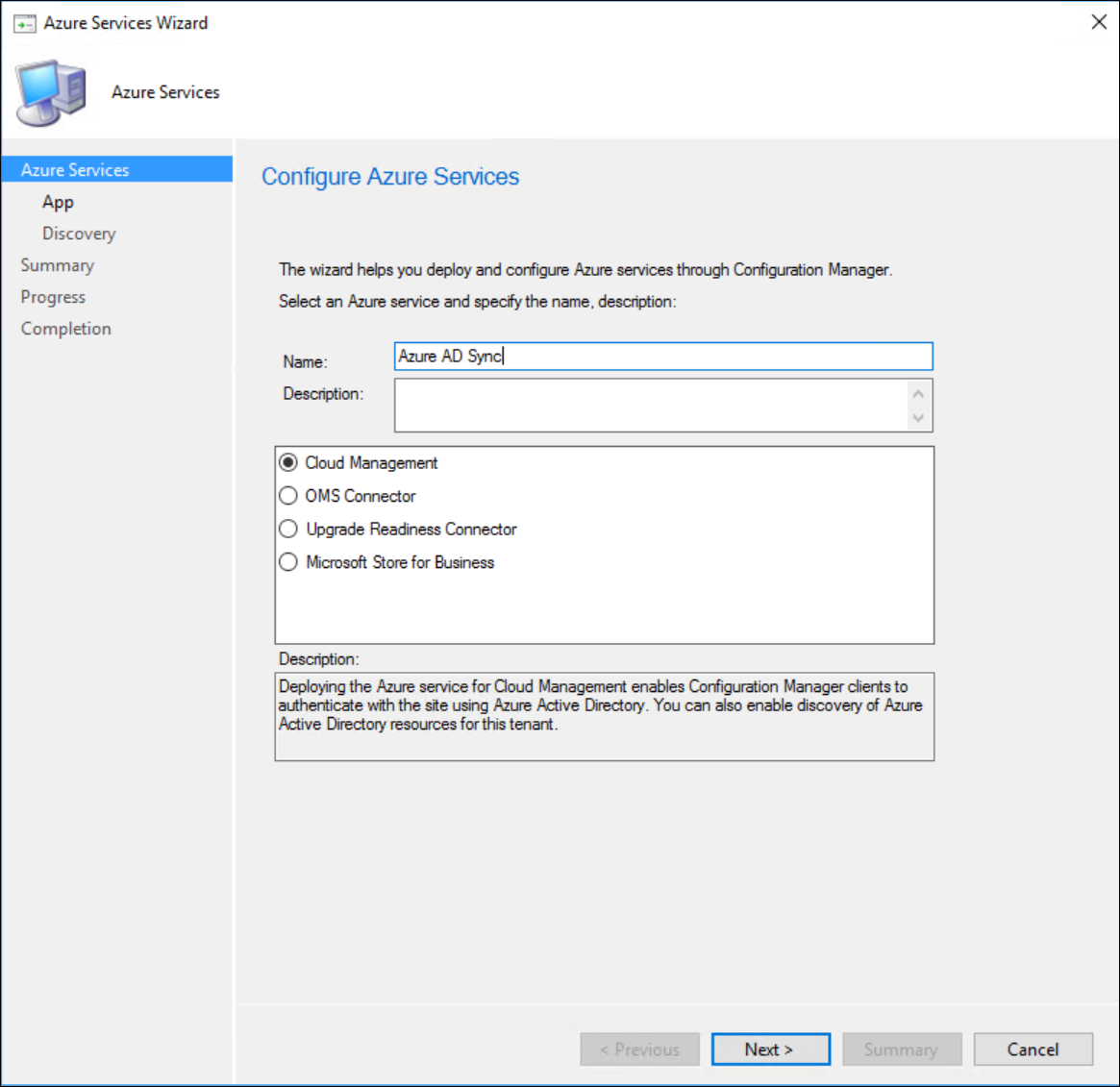Image resolution: width=1120 pixels, height=1087 pixels.
Task: Click the 'The wizard helps you deploy' text
Action: click(585, 270)
